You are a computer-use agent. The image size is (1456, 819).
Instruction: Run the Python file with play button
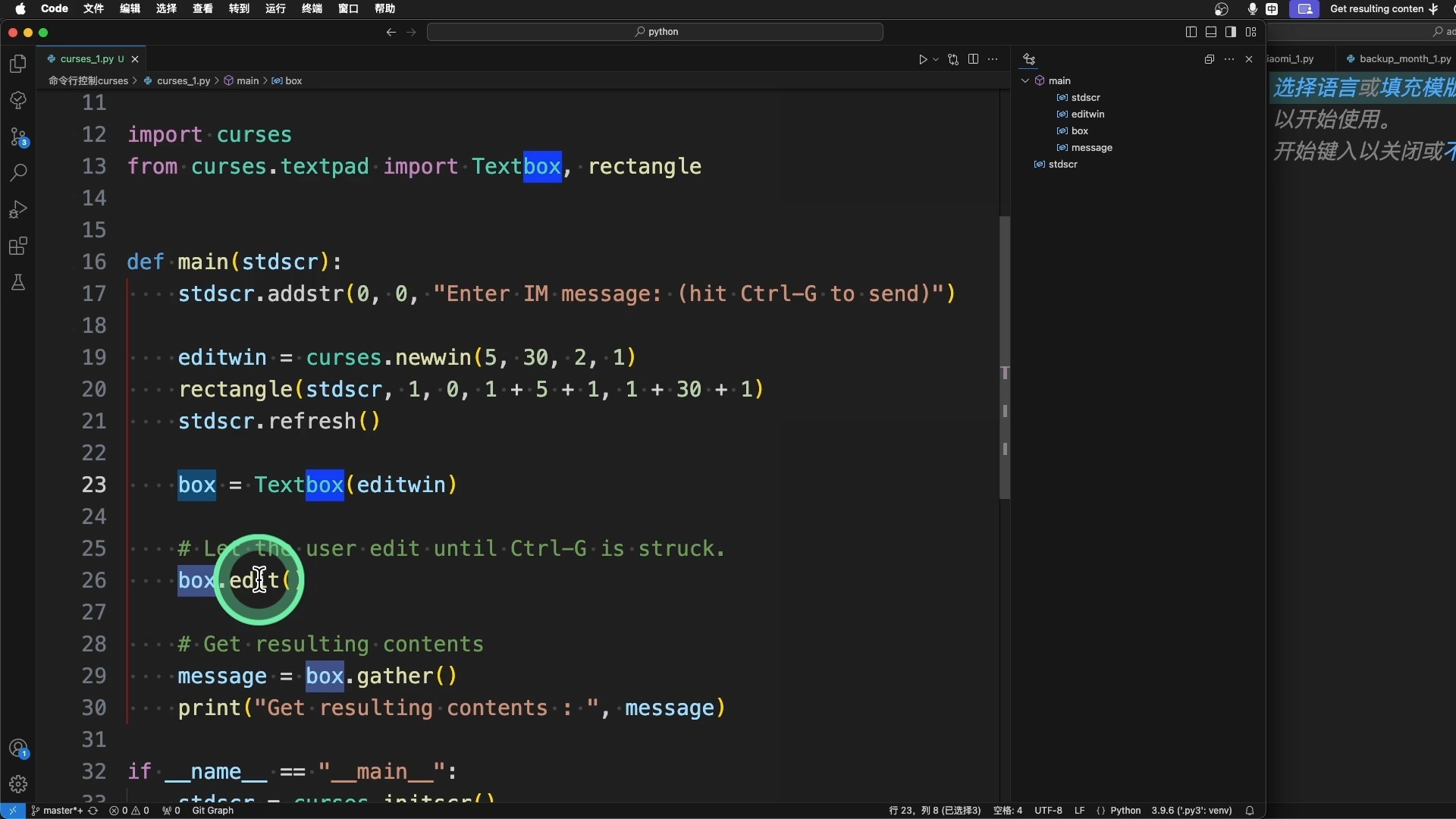click(x=923, y=59)
